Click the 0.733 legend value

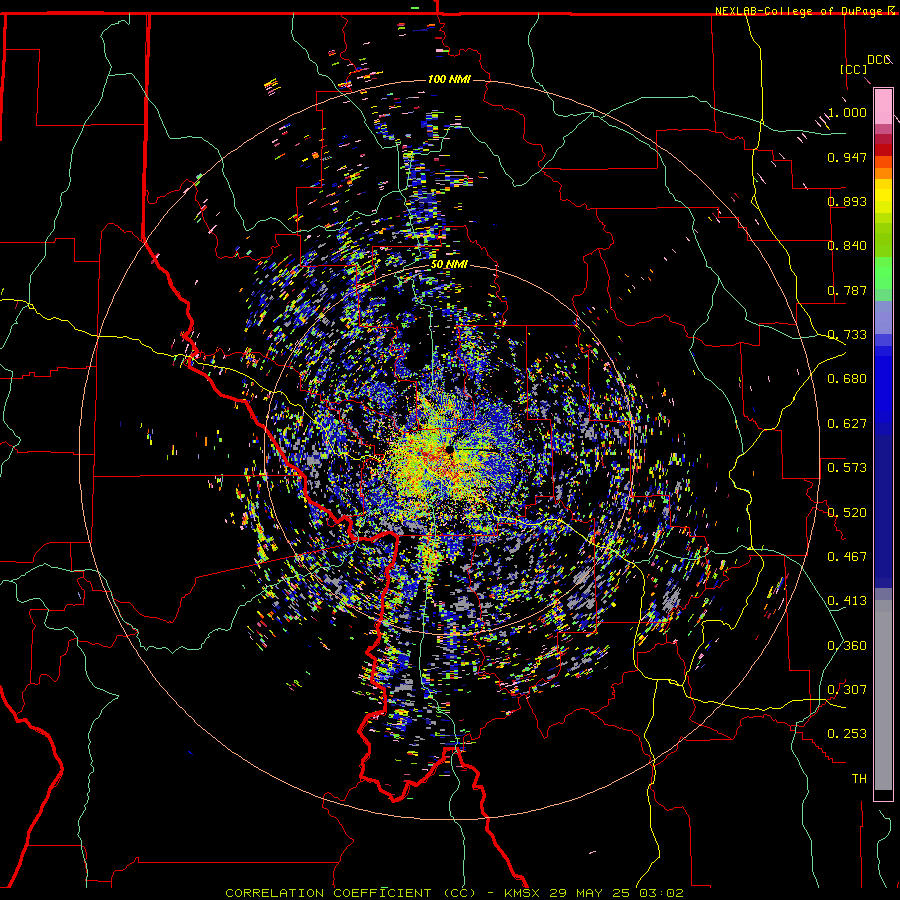(847, 335)
